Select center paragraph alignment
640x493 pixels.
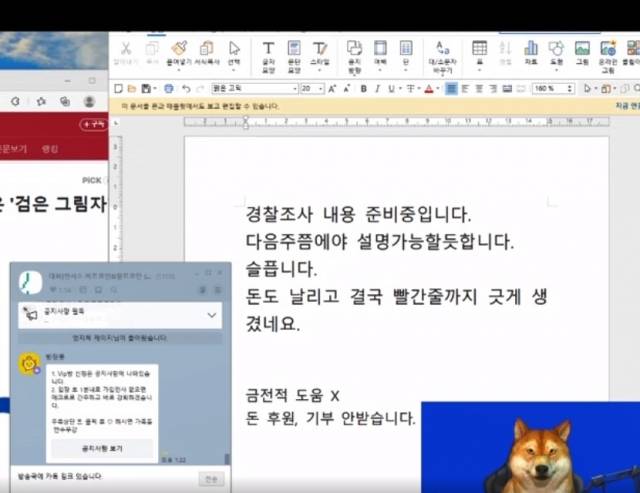click(x=479, y=88)
